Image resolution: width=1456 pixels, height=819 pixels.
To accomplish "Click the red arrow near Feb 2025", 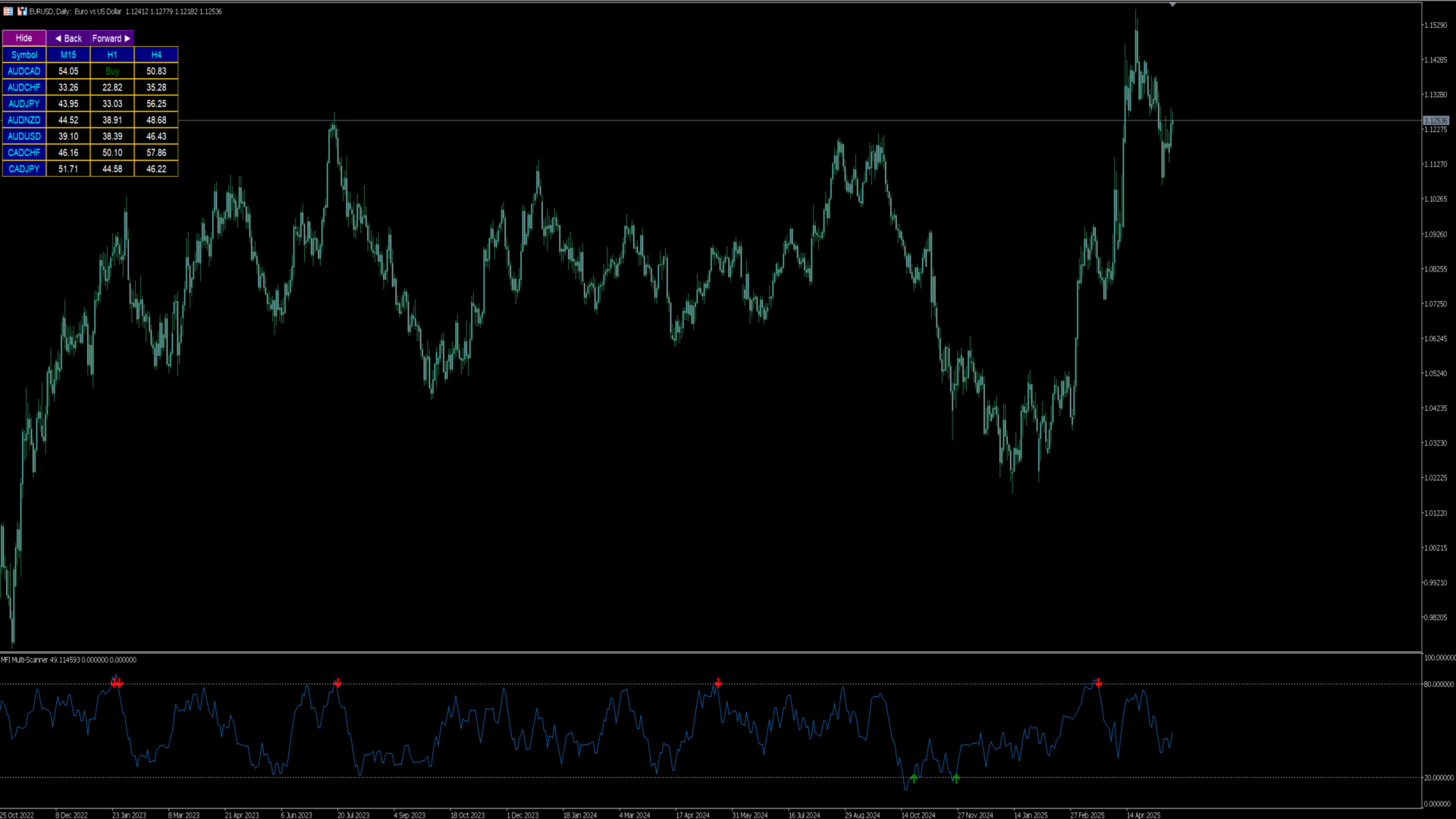I will pyautogui.click(x=1098, y=682).
